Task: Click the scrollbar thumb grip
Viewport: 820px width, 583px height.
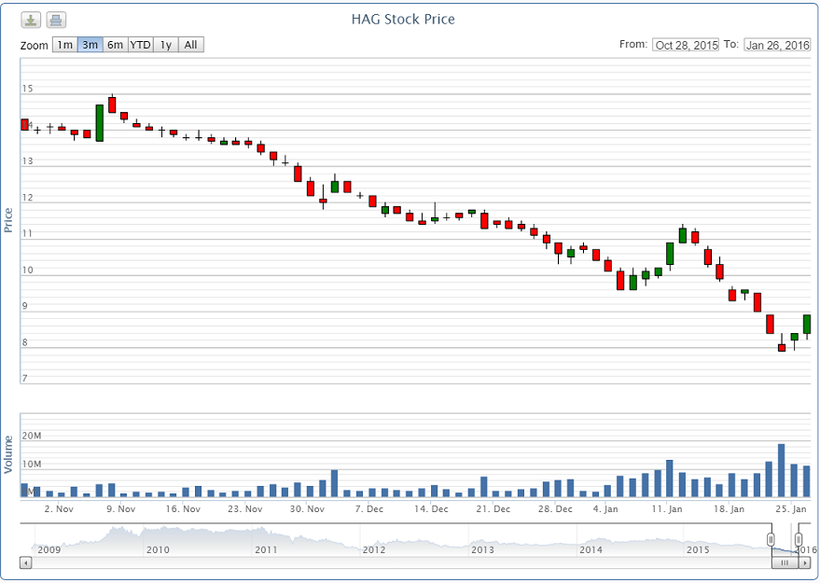Action: point(785,563)
